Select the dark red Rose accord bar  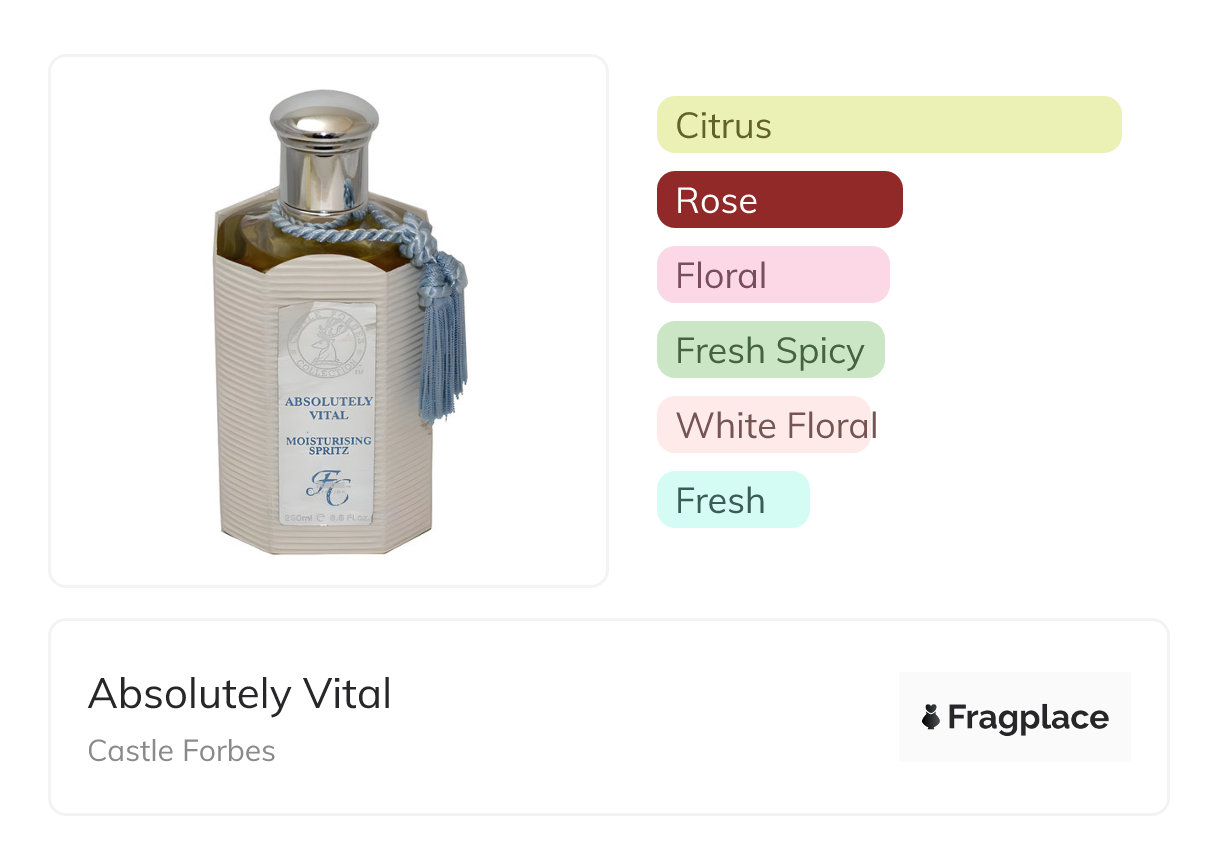(779, 200)
